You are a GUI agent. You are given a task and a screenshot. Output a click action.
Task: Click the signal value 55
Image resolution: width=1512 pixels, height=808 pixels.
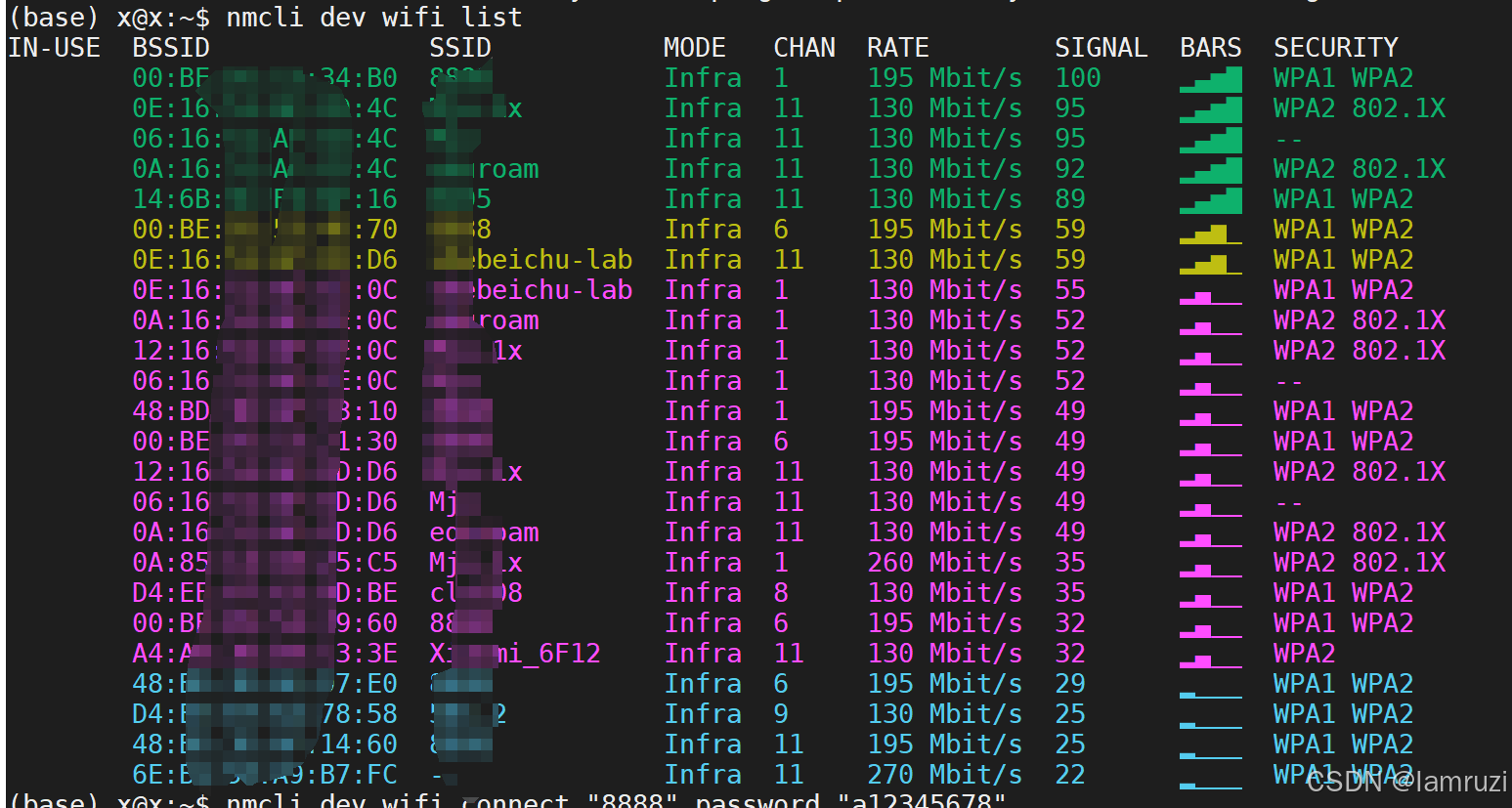1070,290
